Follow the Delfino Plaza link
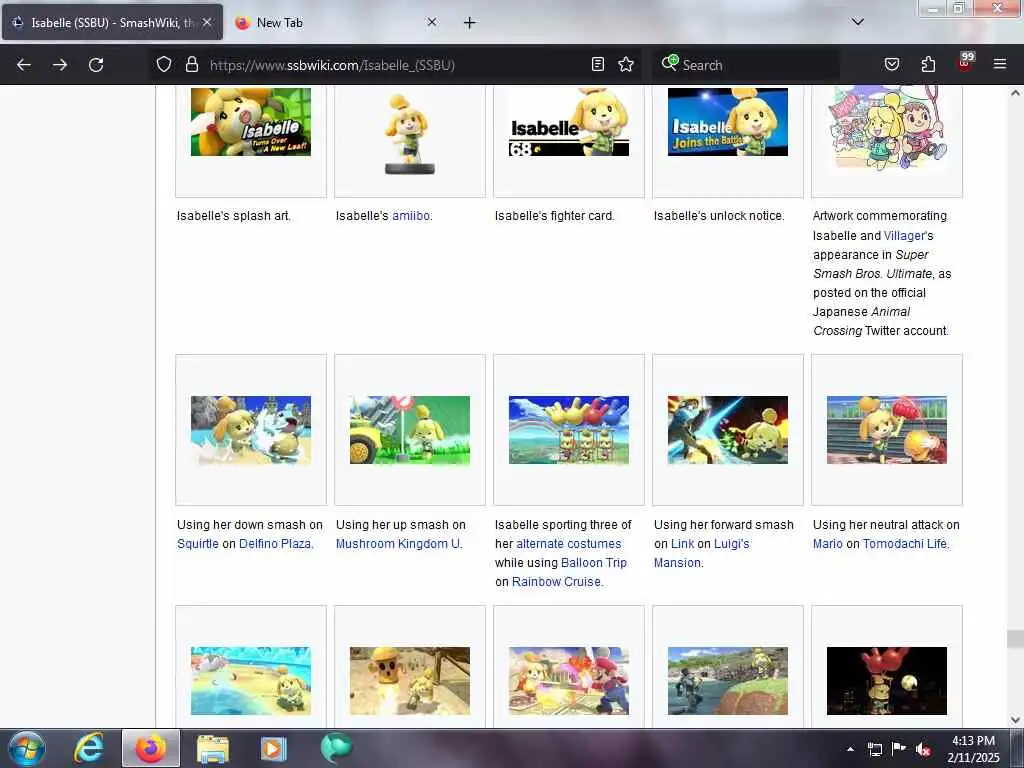This screenshot has height=768, width=1024. (275, 543)
